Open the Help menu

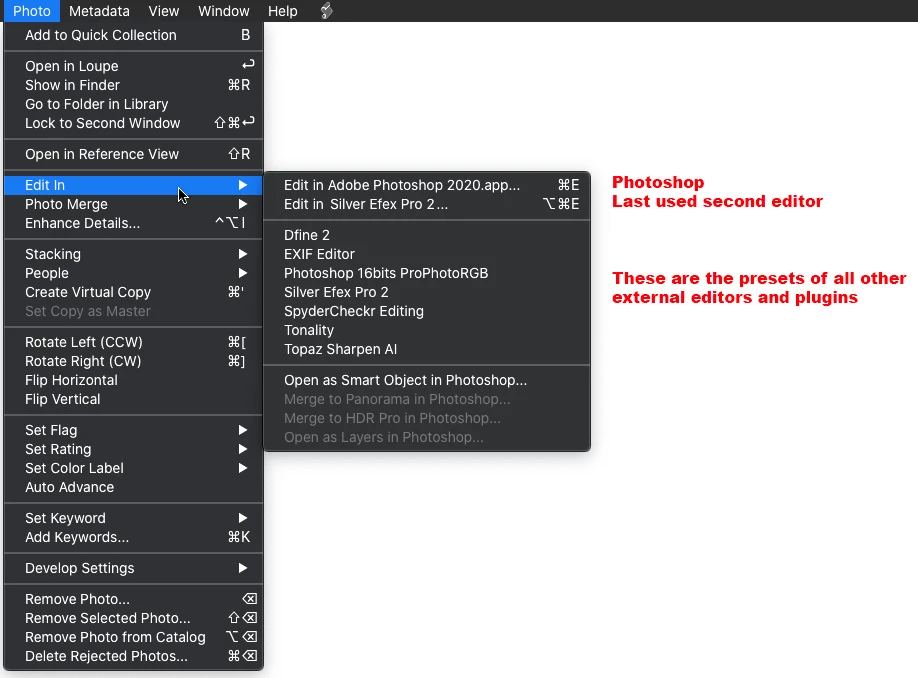[x=283, y=11]
